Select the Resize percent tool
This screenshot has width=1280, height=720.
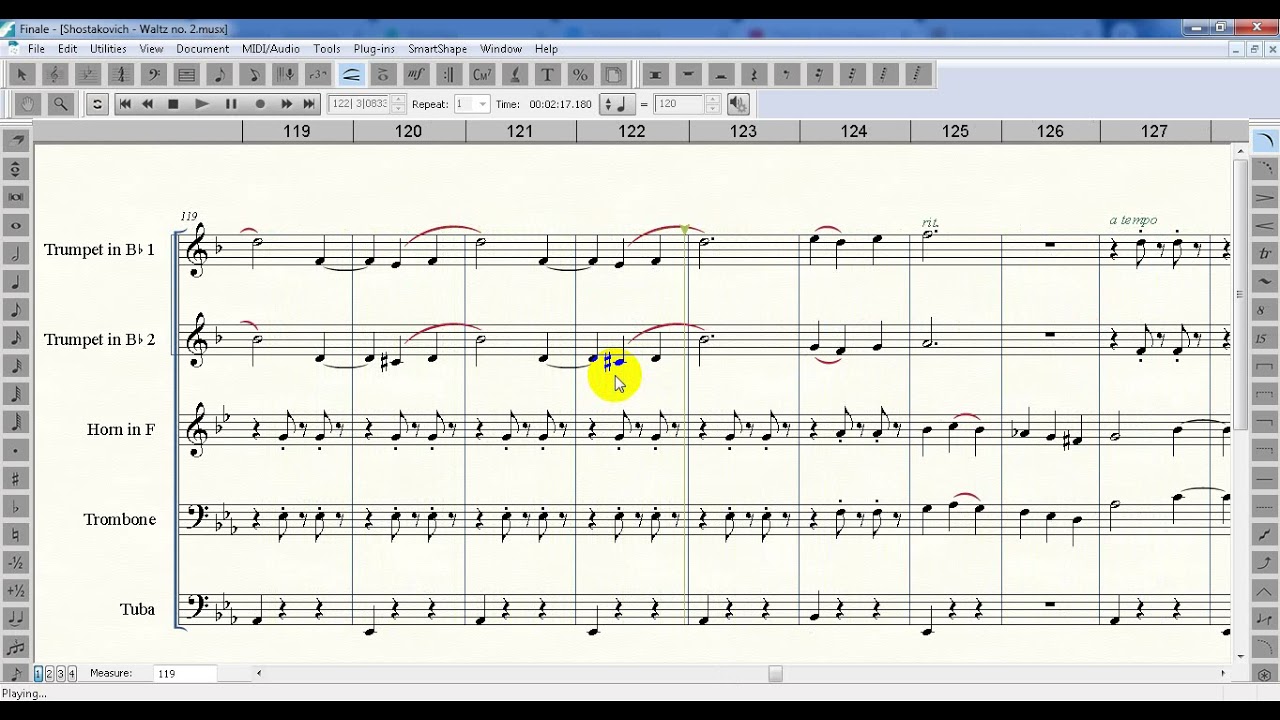coord(580,75)
